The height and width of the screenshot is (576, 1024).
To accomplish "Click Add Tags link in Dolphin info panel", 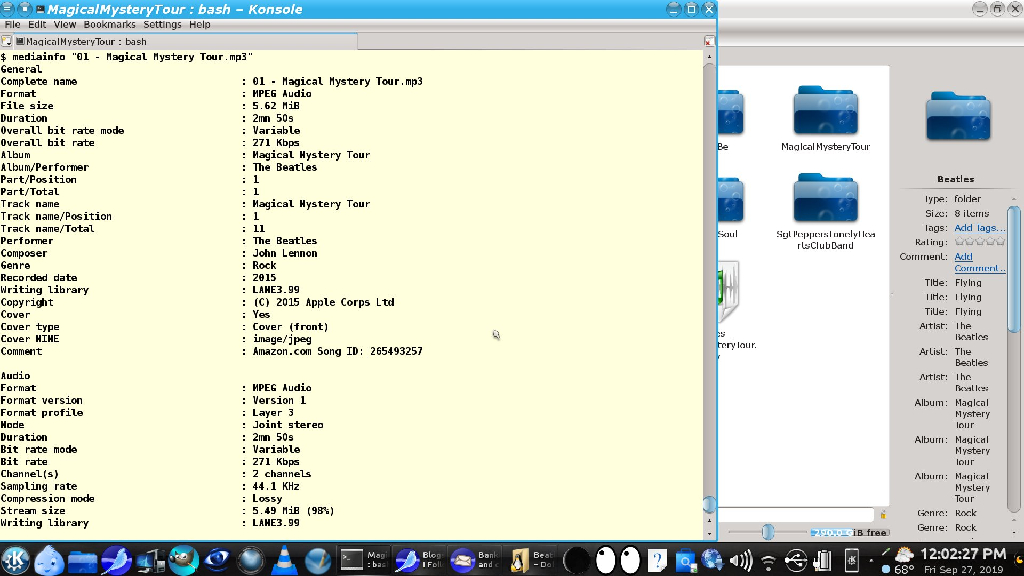I will point(980,228).
